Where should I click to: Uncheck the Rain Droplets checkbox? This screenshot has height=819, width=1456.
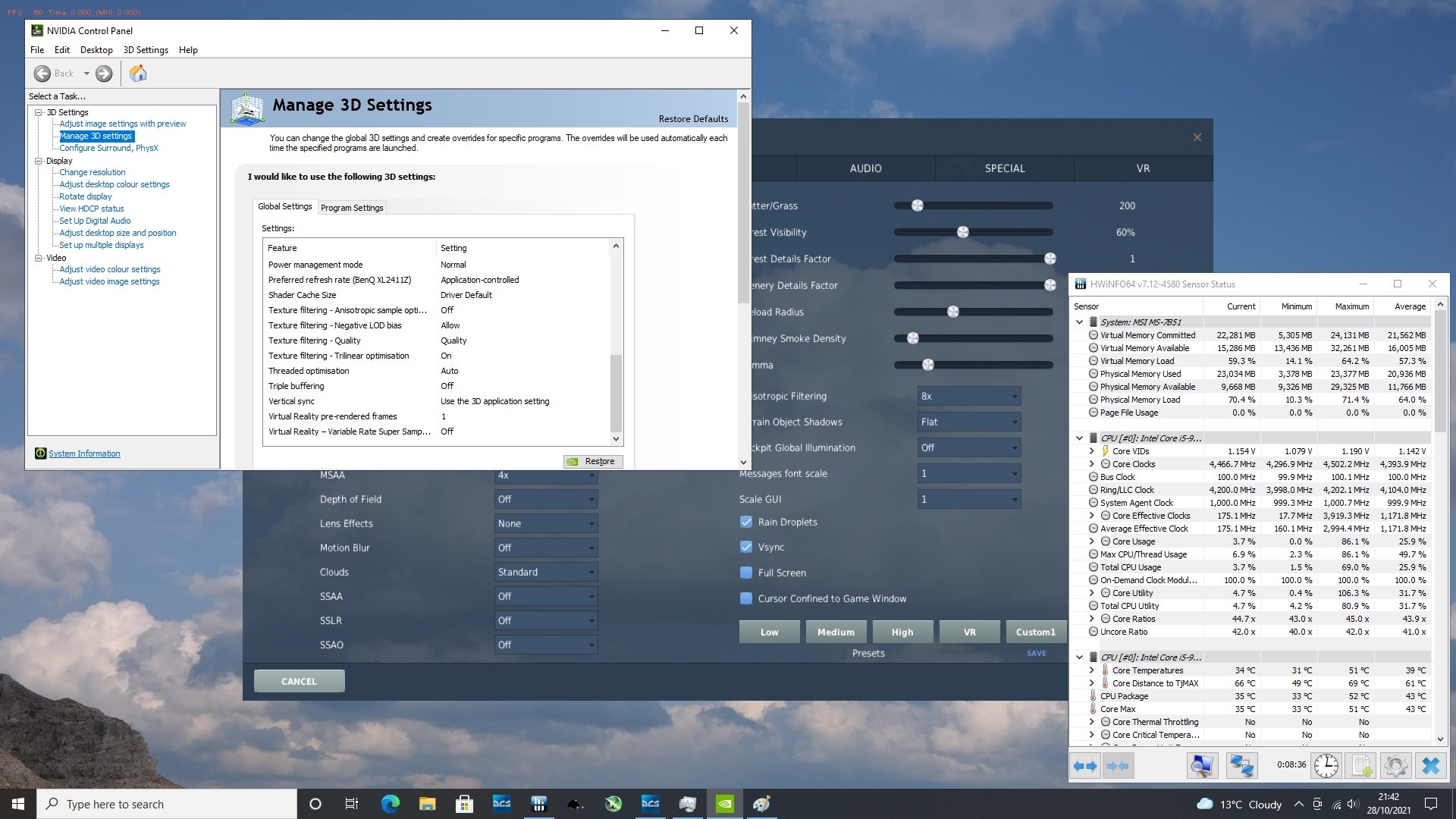[746, 522]
